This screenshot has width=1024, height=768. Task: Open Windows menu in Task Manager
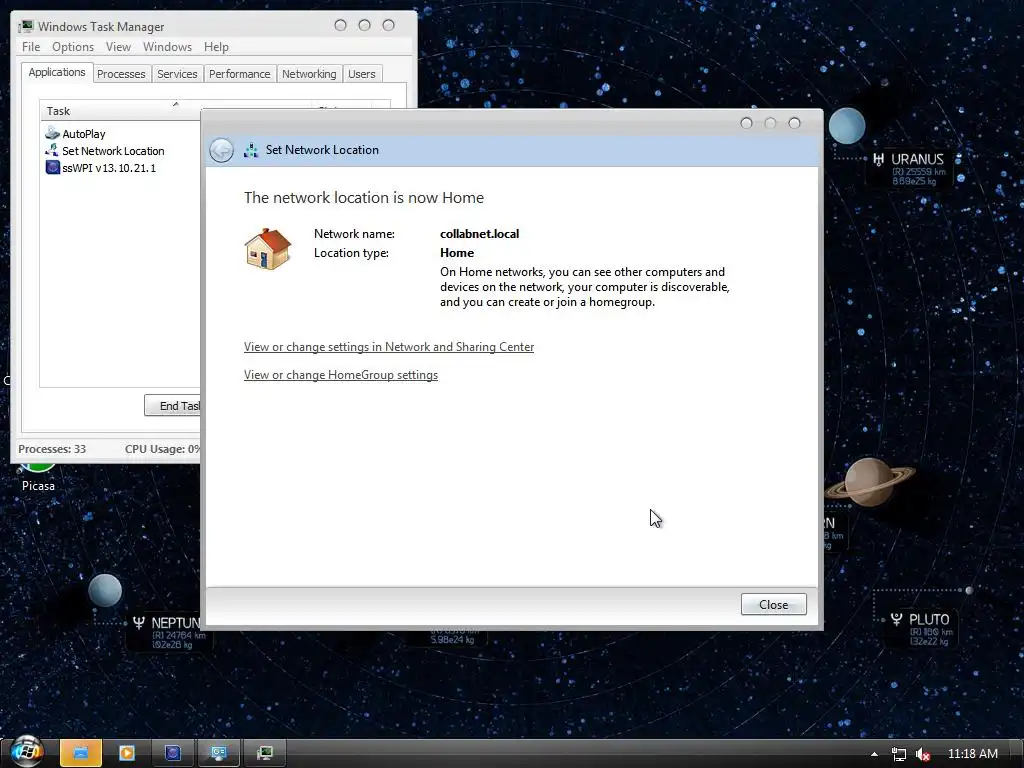click(x=167, y=47)
